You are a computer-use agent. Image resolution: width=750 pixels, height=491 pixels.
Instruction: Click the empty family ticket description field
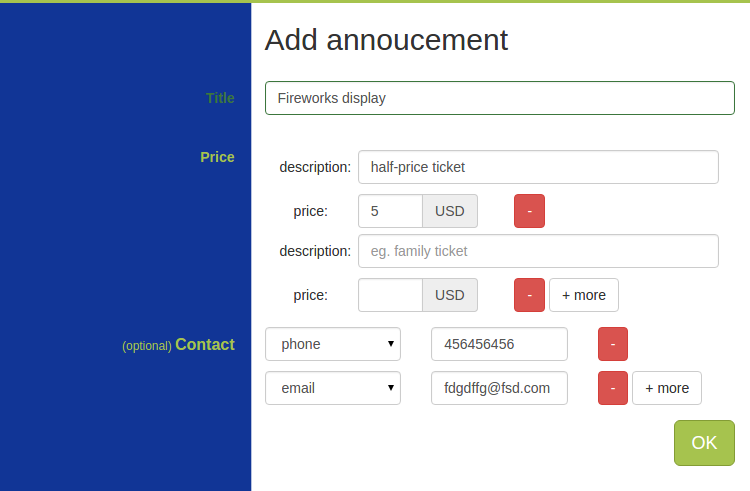pos(538,251)
